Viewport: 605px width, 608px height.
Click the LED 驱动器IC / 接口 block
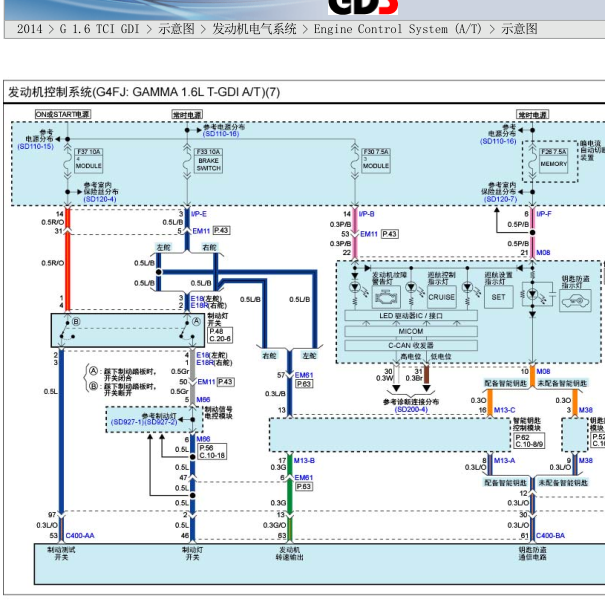[x=411, y=316]
